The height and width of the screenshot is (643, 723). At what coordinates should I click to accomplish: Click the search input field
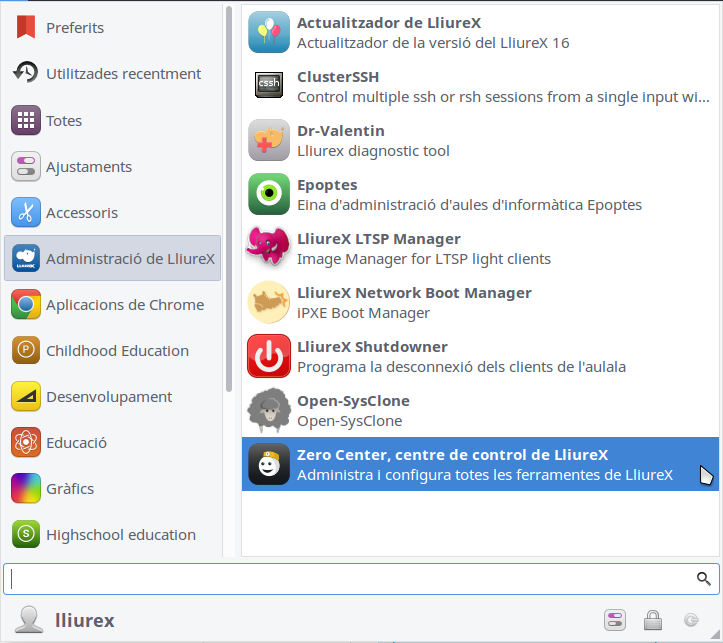tap(350, 579)
